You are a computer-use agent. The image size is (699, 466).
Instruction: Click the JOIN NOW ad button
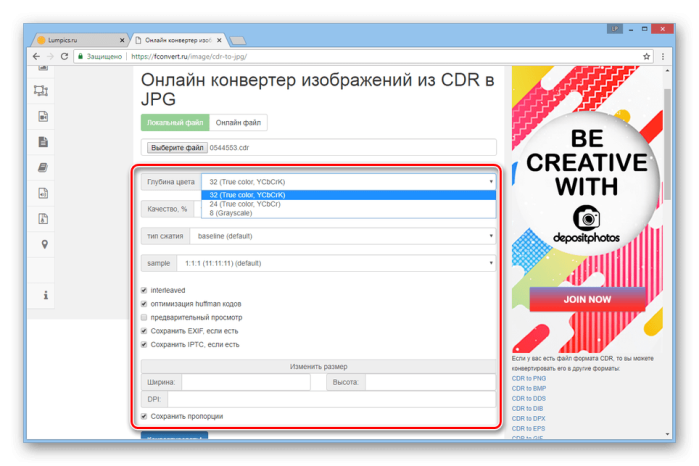click(x=587, y=300)
